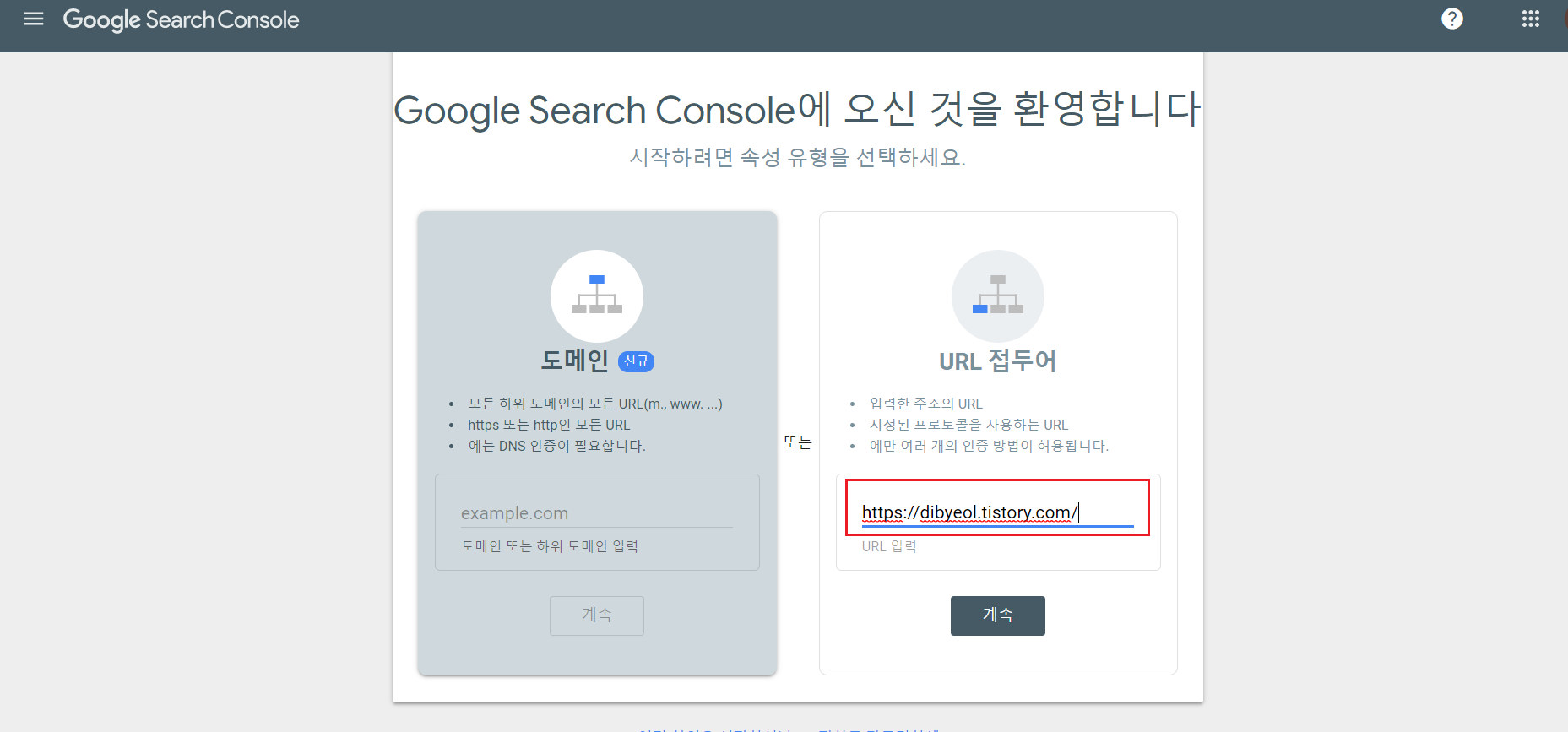Image resolution: width=1568 pixels, height=732 pixels.
Task: Click the '또는' separator text
Action: [797, 442]
